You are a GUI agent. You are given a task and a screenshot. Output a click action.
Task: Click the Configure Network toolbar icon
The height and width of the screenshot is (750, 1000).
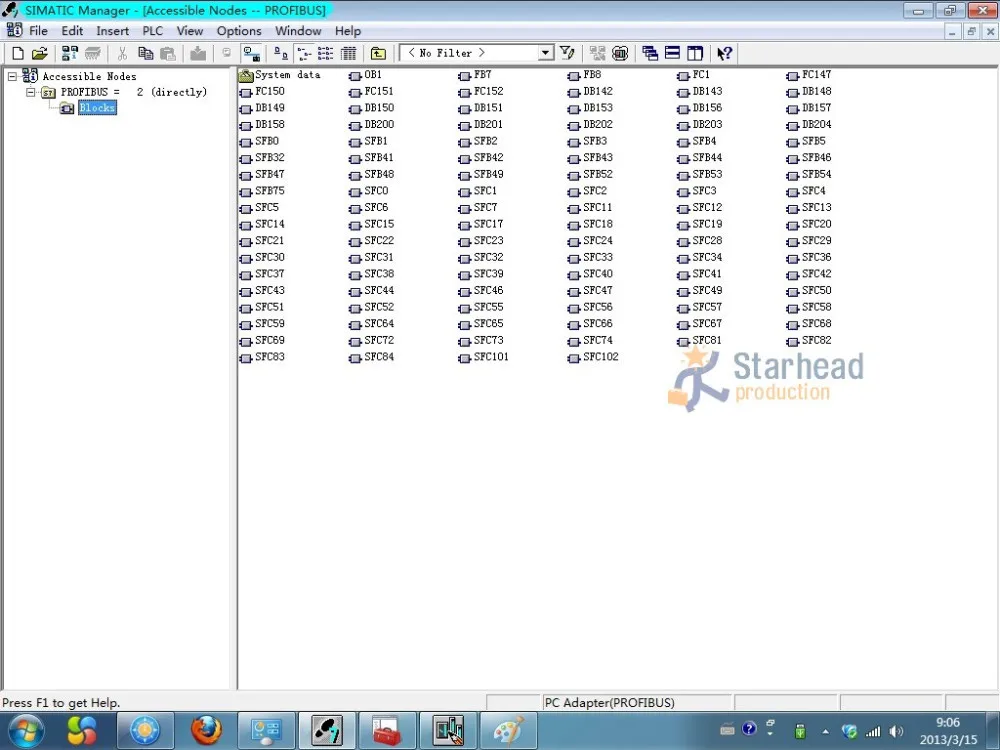(597, 54)
